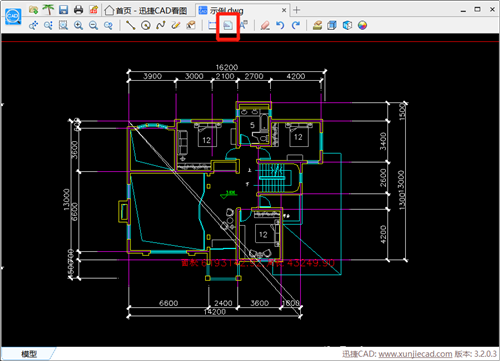Viewport: 500px width, 361px height.
Task: Click the zoom extents icon
Action: [x=63, y=25]
